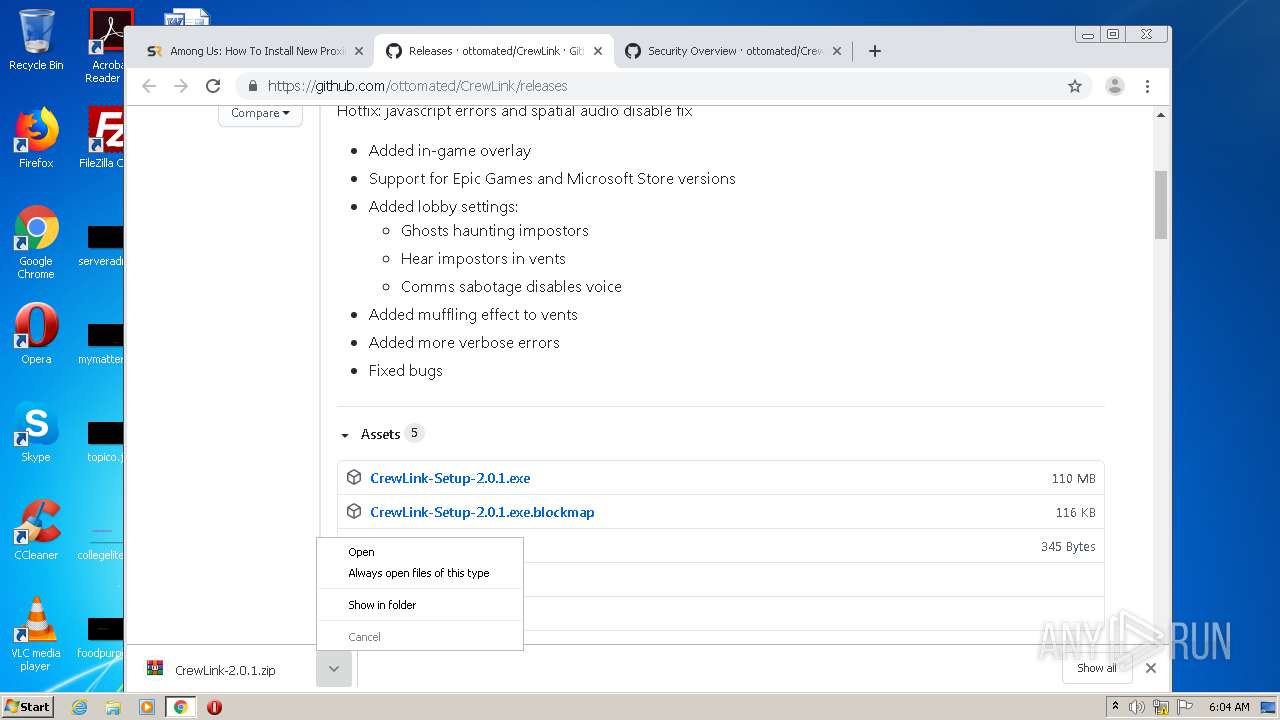1280x720 pixels.
Task: Bookmark this page with the star icon
Action: tap(1075, 86)
